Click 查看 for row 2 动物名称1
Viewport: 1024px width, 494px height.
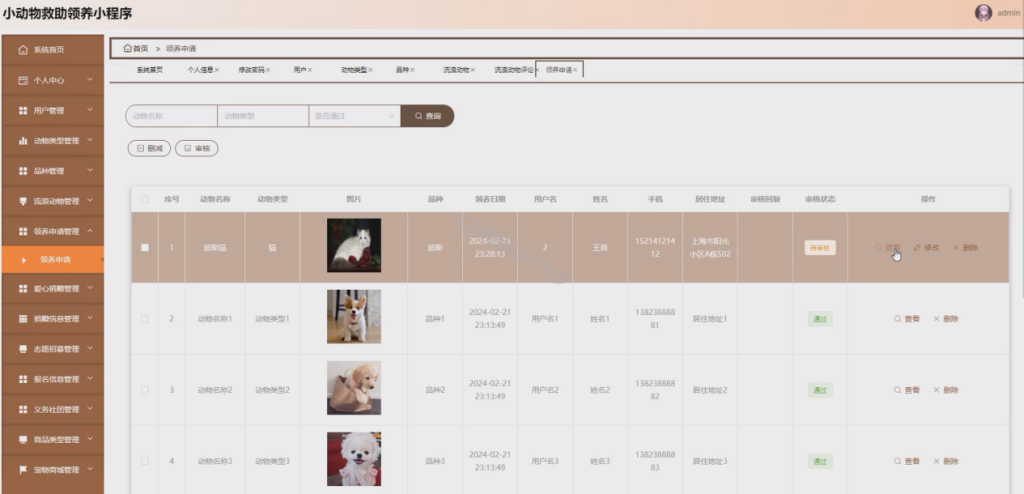(x=907, y=319)
